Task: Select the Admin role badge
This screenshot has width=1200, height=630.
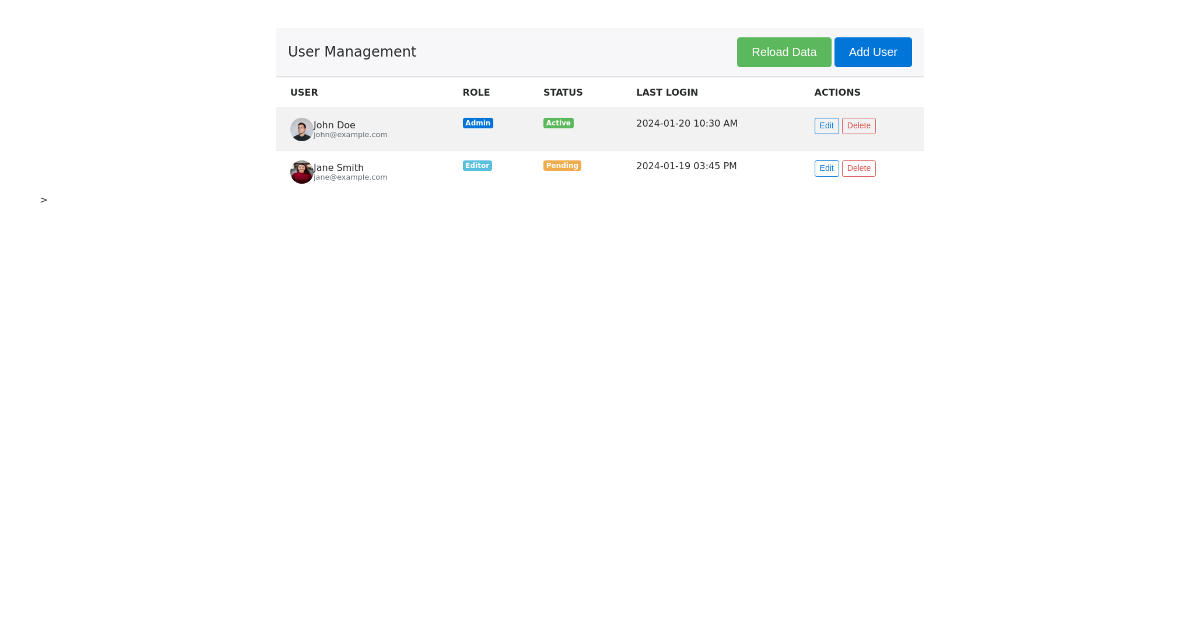Action: click(478, 122)
